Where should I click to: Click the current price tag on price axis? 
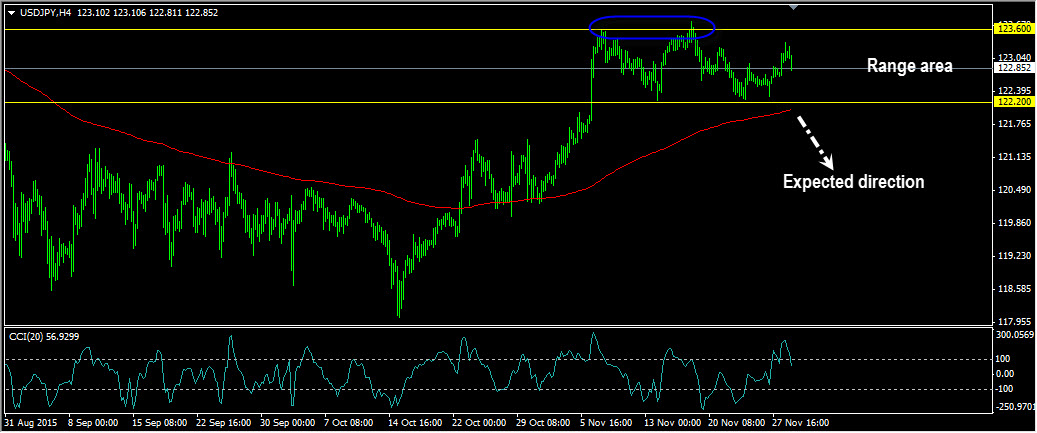click(x=1013, y=67)
